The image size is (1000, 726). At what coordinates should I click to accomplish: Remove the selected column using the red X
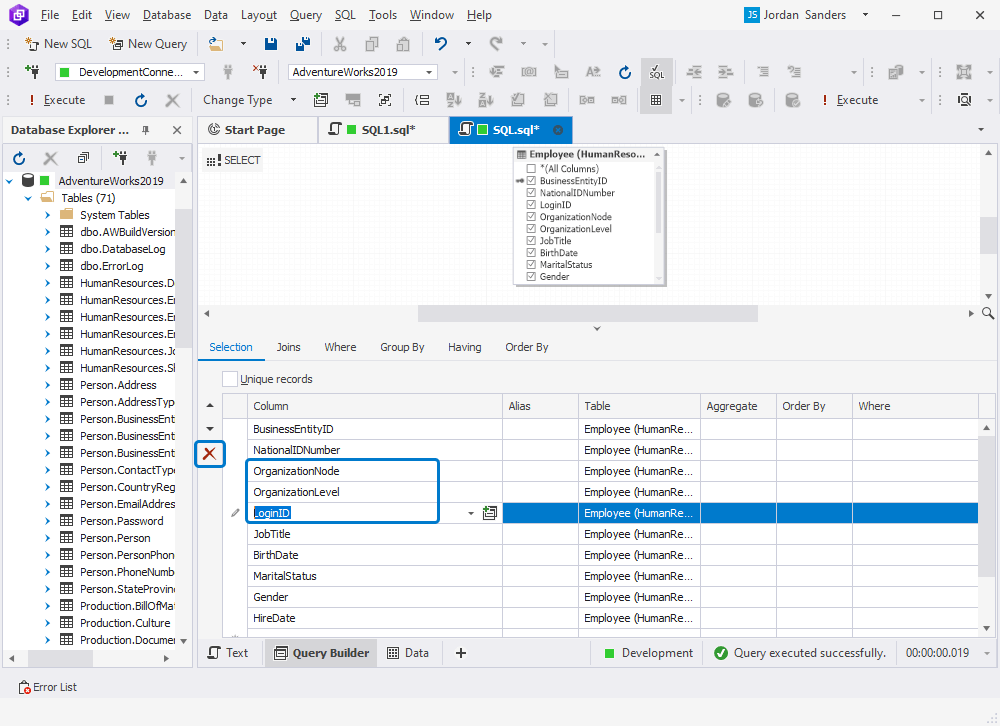tap(210, 453)
